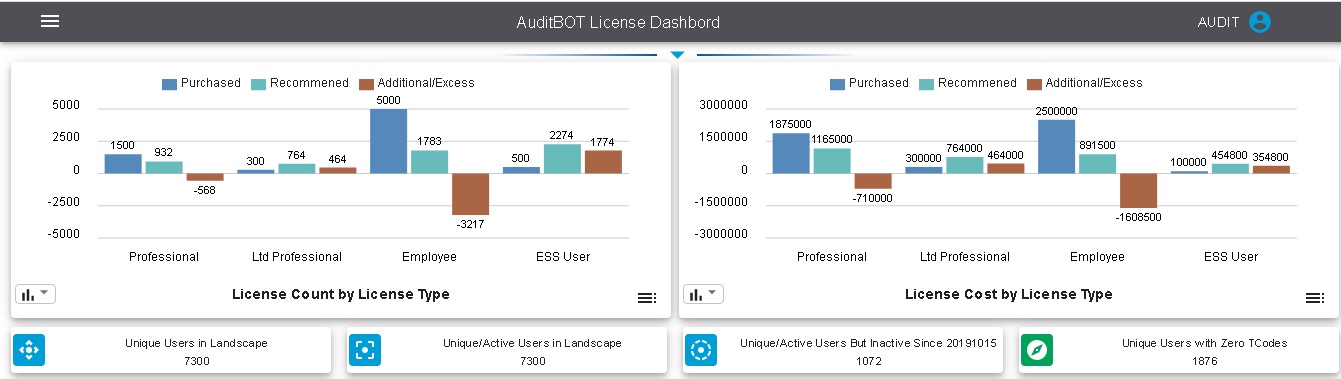Open the hamburger navigation menu
The height and width of the screenshot is (379, 1341).
(50, 21)
